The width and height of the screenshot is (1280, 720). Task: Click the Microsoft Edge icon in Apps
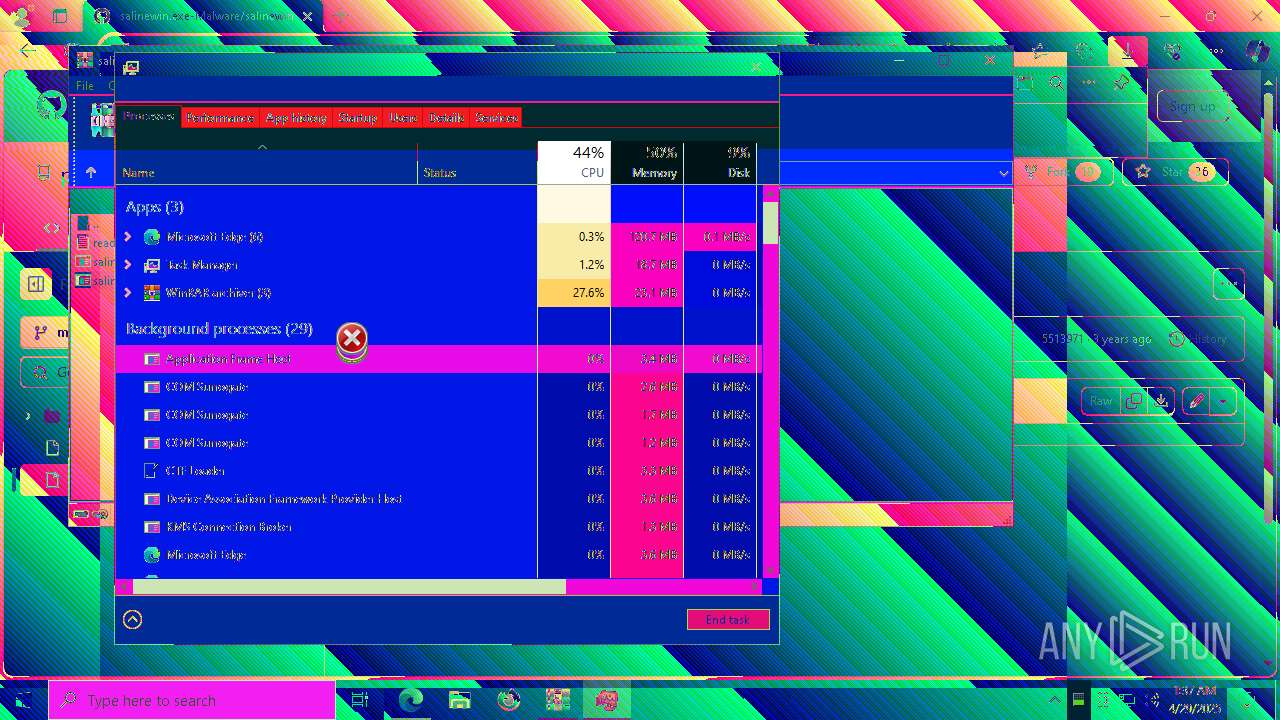pyautogui.click(x=152, y=237)
